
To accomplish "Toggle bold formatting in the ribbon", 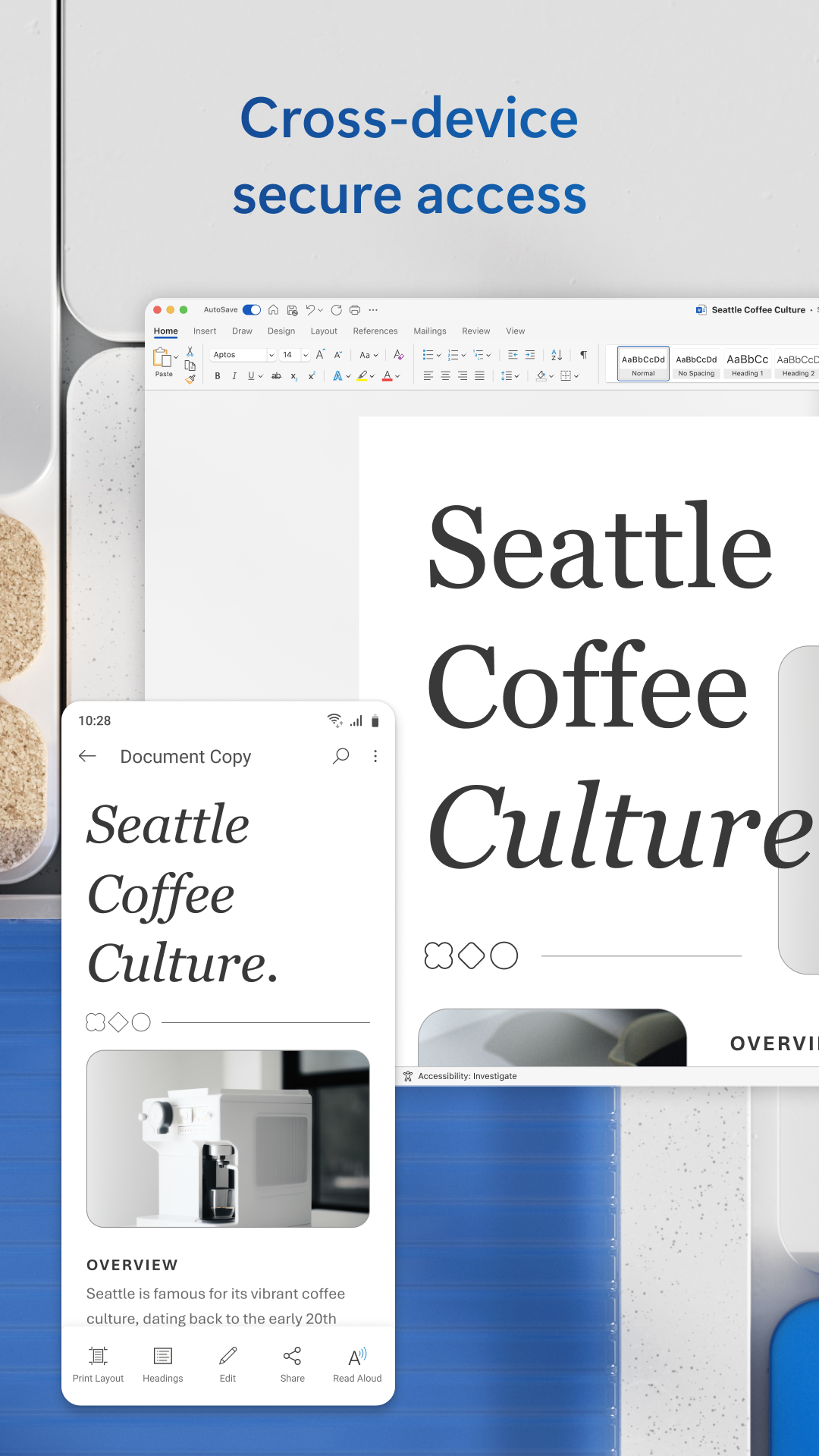I will 218,376.
